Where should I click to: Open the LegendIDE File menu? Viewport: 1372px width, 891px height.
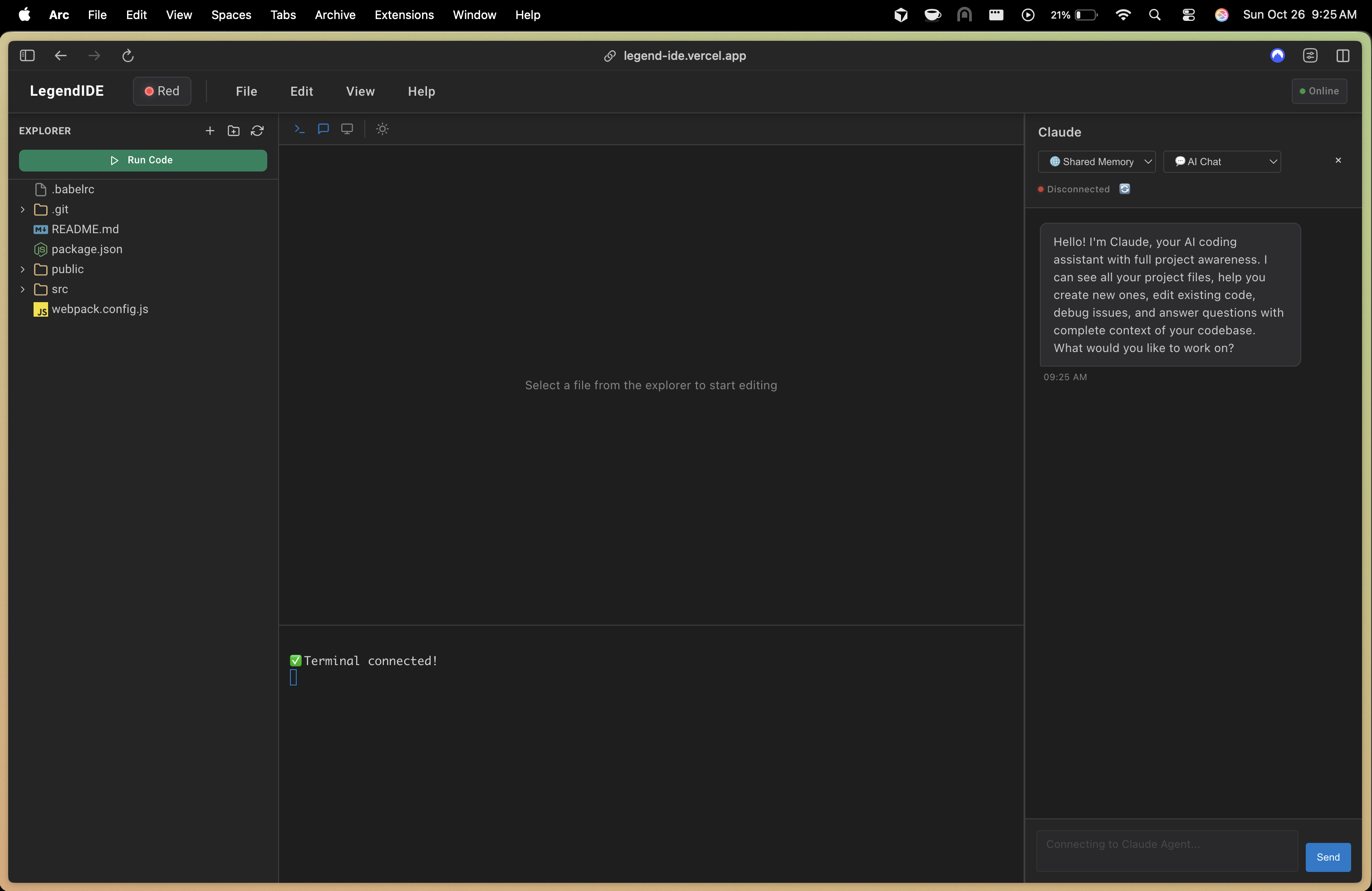(x=246, y=91)
